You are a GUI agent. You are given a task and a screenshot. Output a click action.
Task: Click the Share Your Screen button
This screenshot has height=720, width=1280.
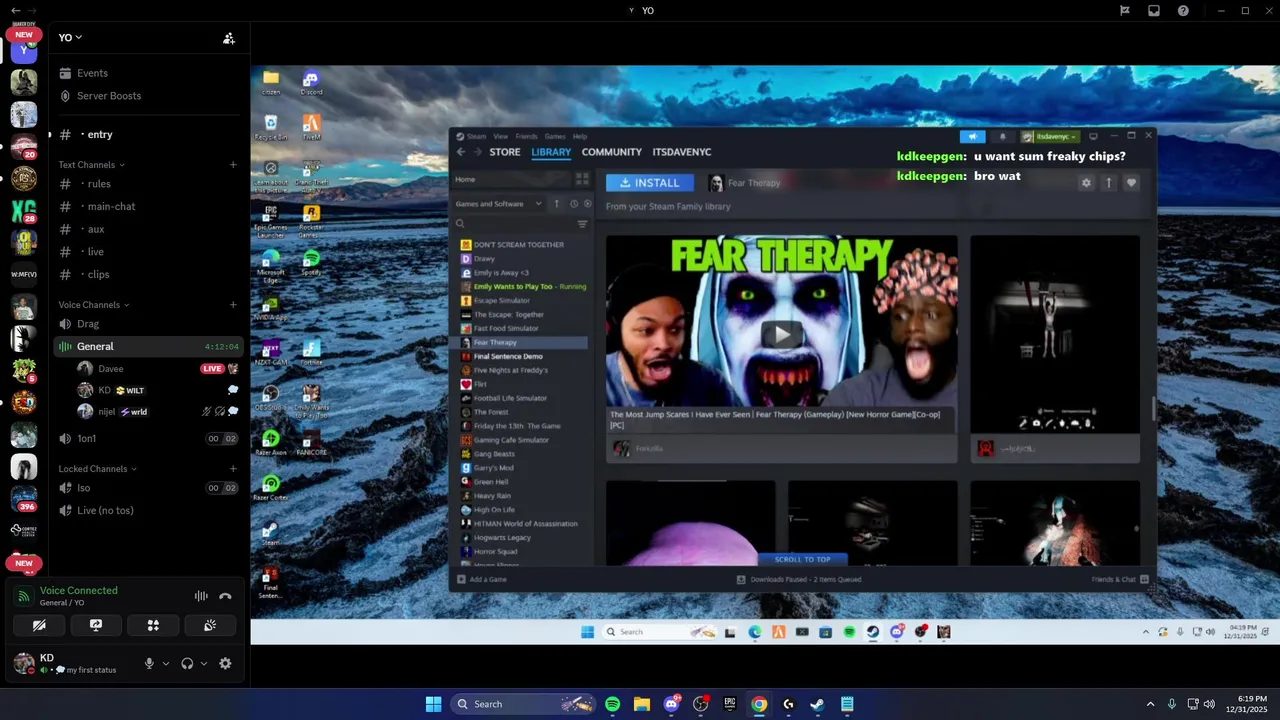[x=96, y=625]
